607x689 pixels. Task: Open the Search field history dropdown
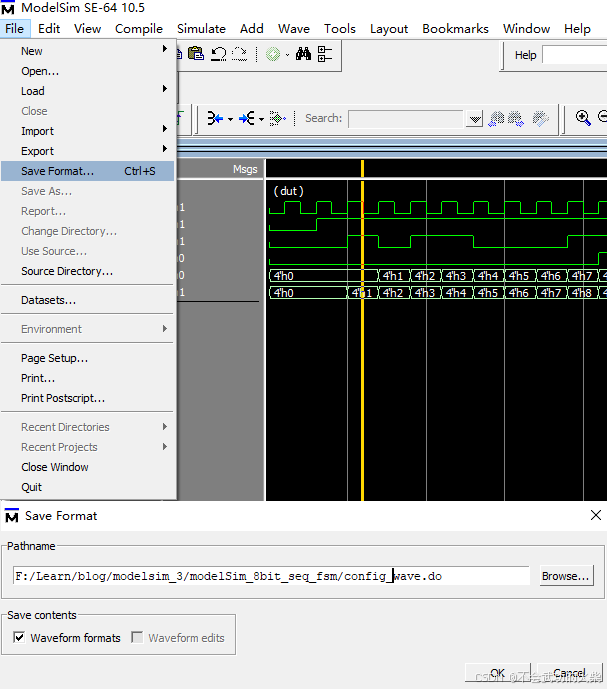pos(474,119)
